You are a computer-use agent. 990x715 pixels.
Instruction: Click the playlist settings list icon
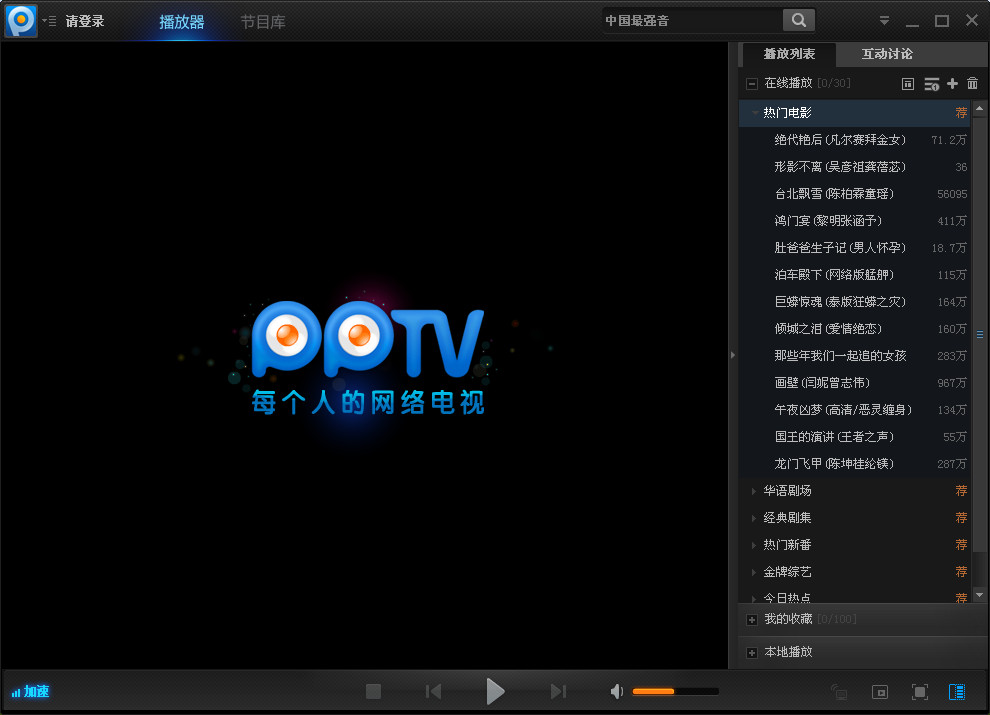pyautogui.click(x=931, y=83)
